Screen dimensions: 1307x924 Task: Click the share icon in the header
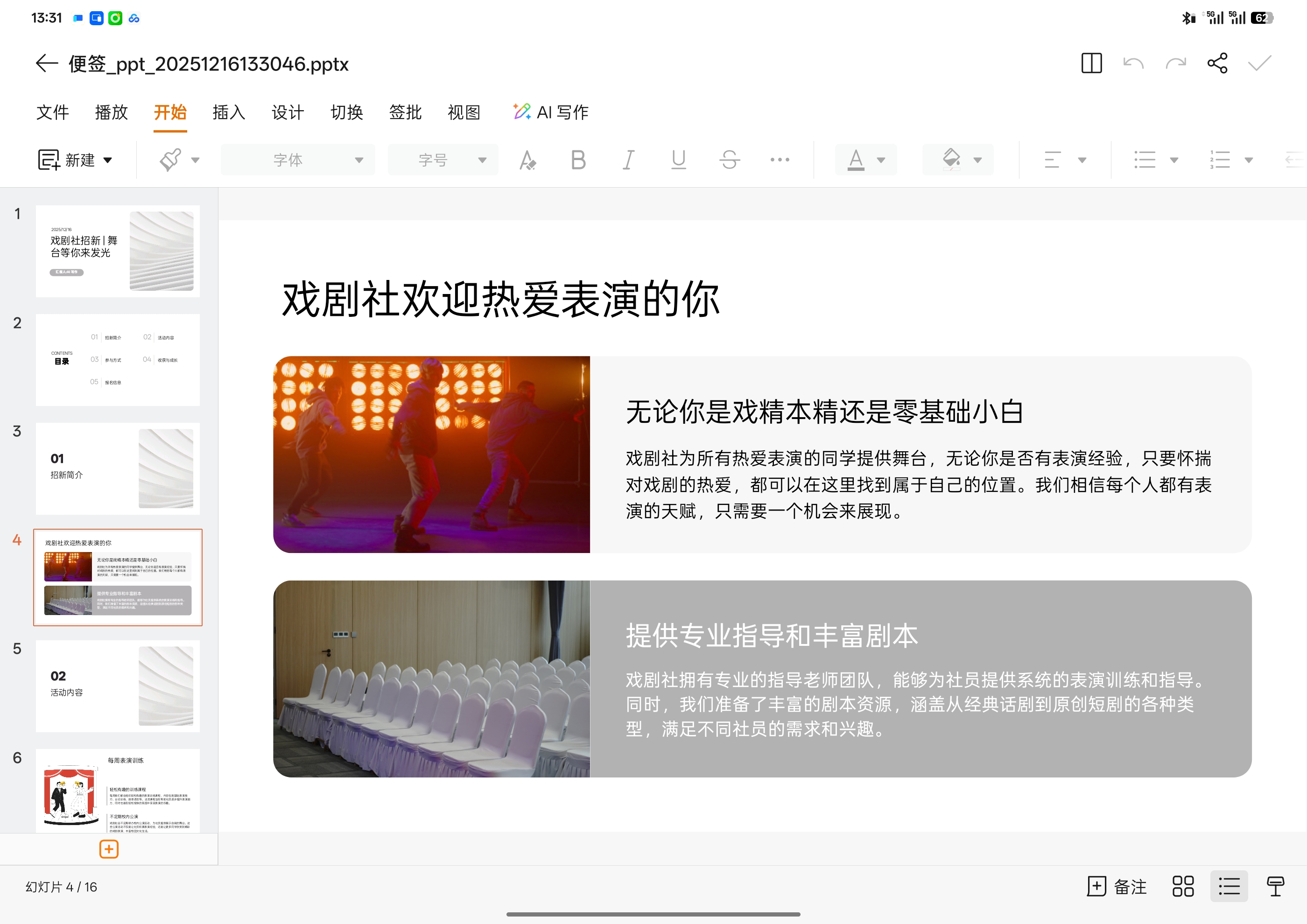(1217, 63)
